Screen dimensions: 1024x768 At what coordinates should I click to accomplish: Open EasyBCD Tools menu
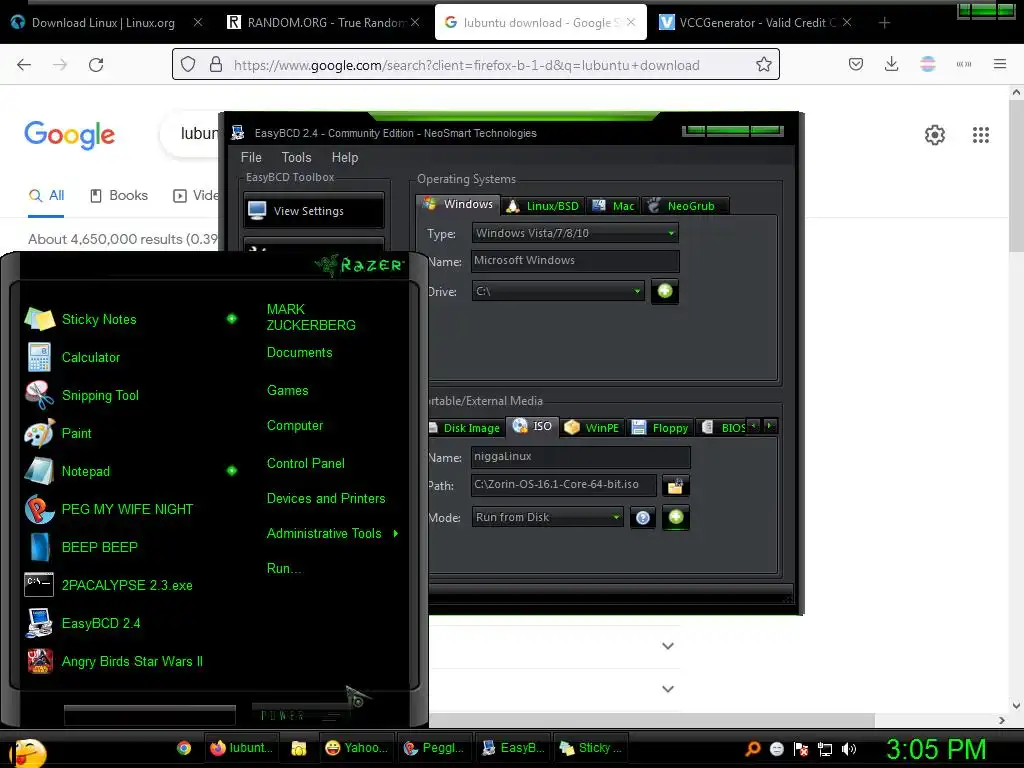tap(296, 157)
